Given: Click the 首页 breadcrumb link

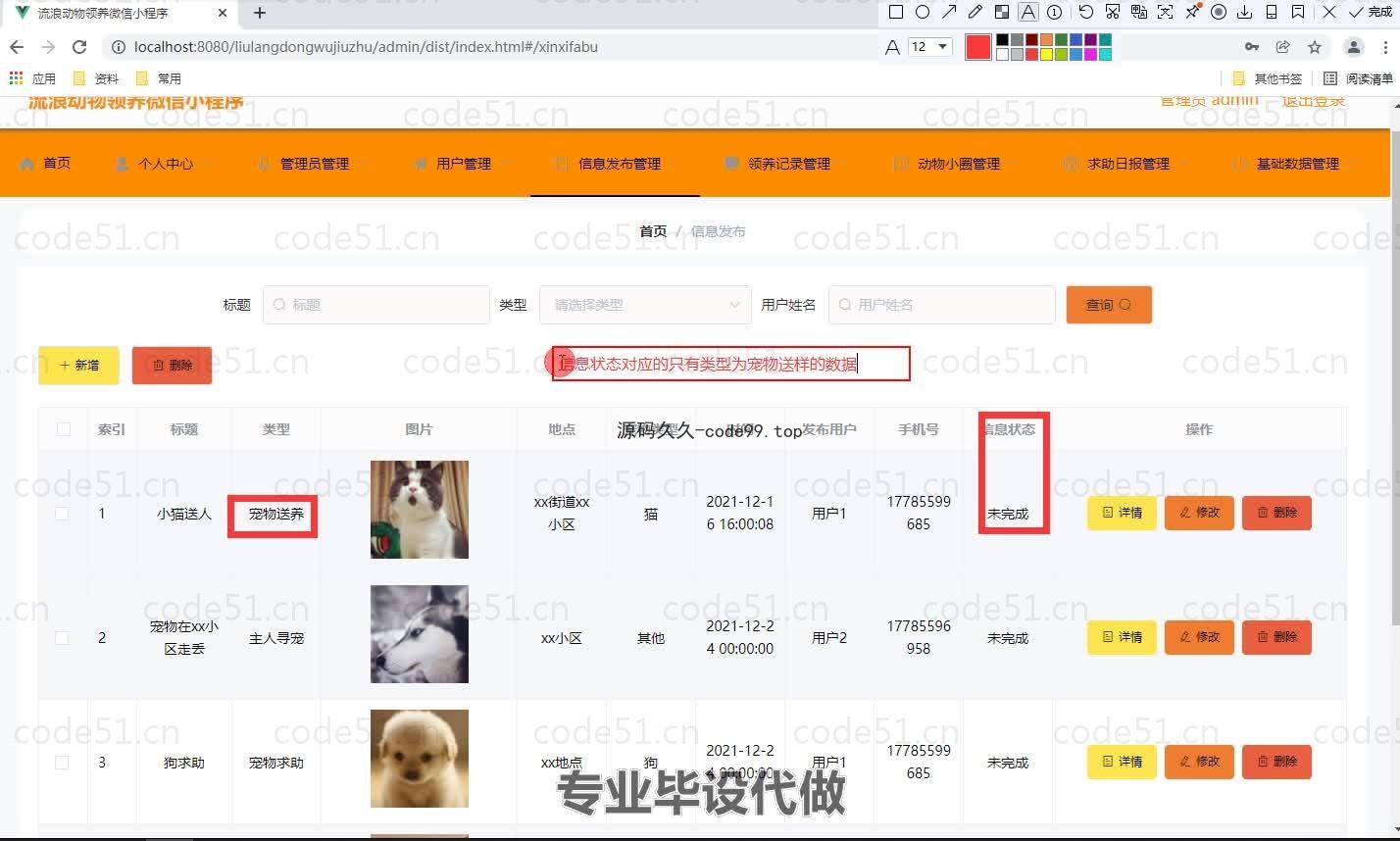Looking at the screenshot, I should coord(653,231).
